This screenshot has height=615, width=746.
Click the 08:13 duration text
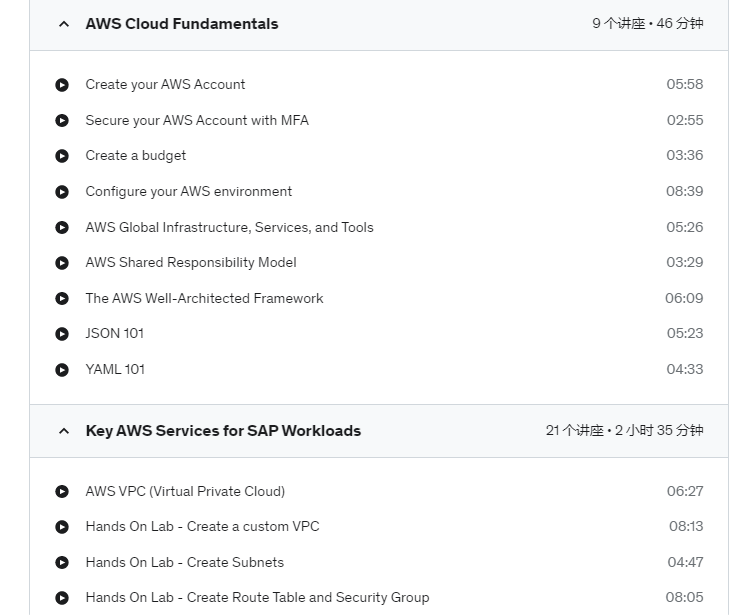tap(686, 526)
